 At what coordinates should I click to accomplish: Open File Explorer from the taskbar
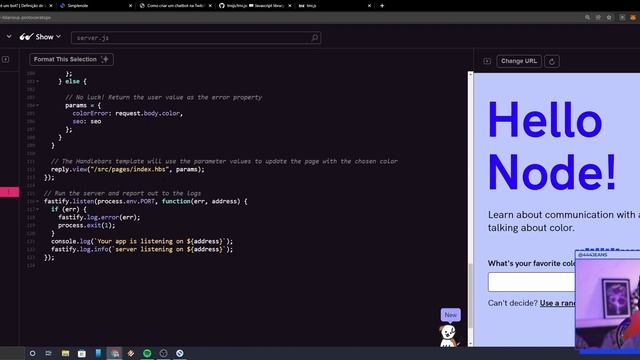[x=65, y=353]
